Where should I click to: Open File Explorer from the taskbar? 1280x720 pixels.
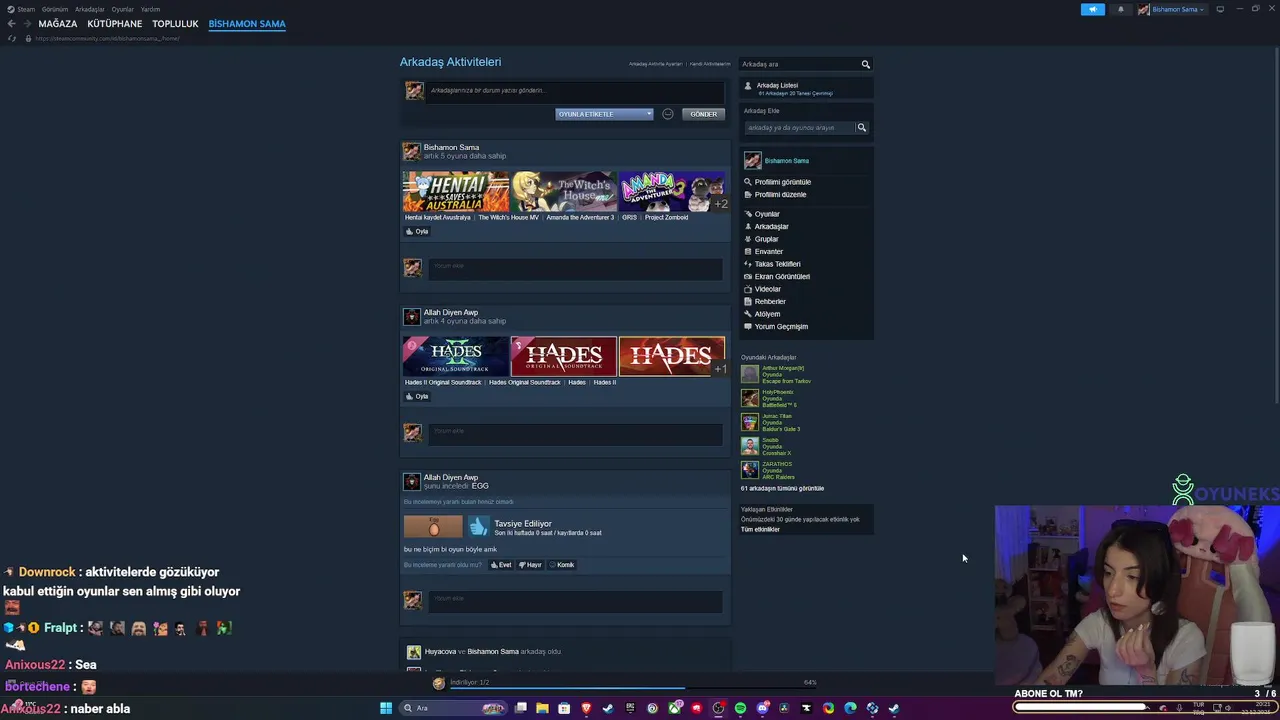[542, 708]
